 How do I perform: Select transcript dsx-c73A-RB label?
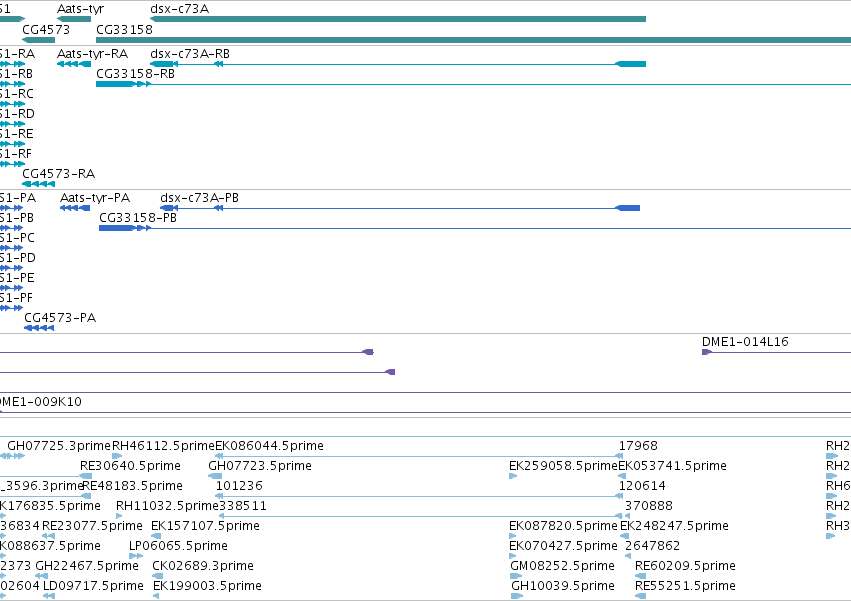(x=190, y=54)
